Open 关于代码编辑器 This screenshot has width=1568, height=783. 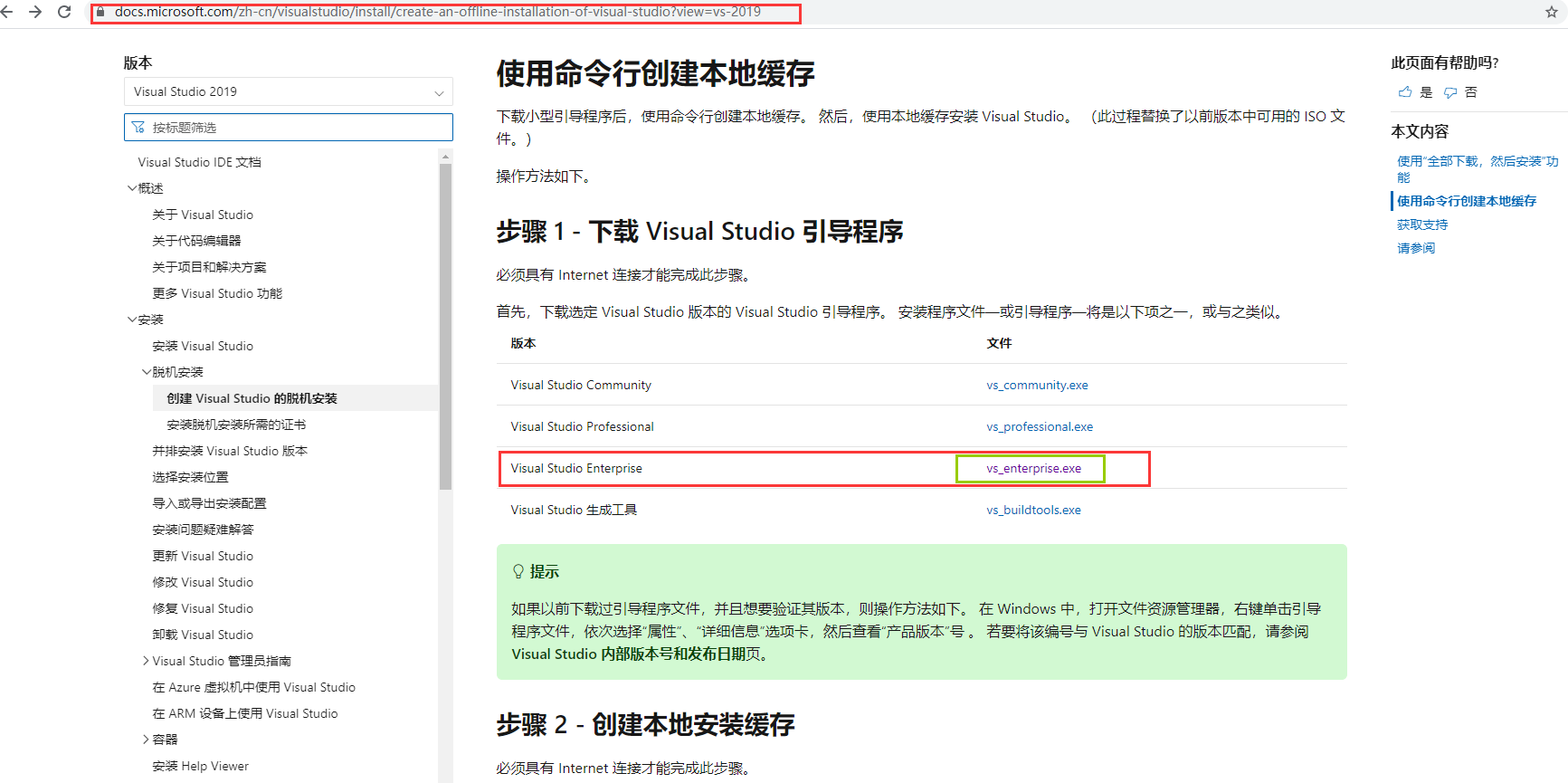[x=196, y=241]
